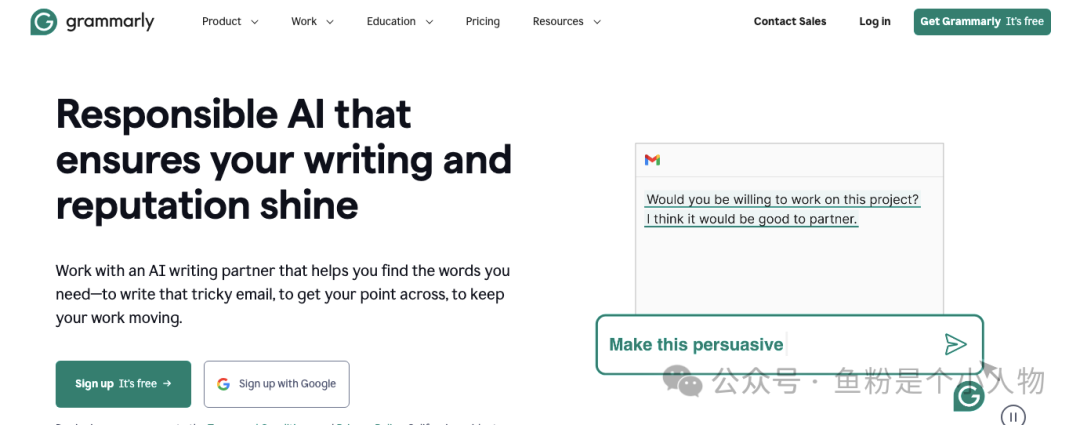Click Sign up with Google button
Screen dimensions: 1080x425
(276, 384)
